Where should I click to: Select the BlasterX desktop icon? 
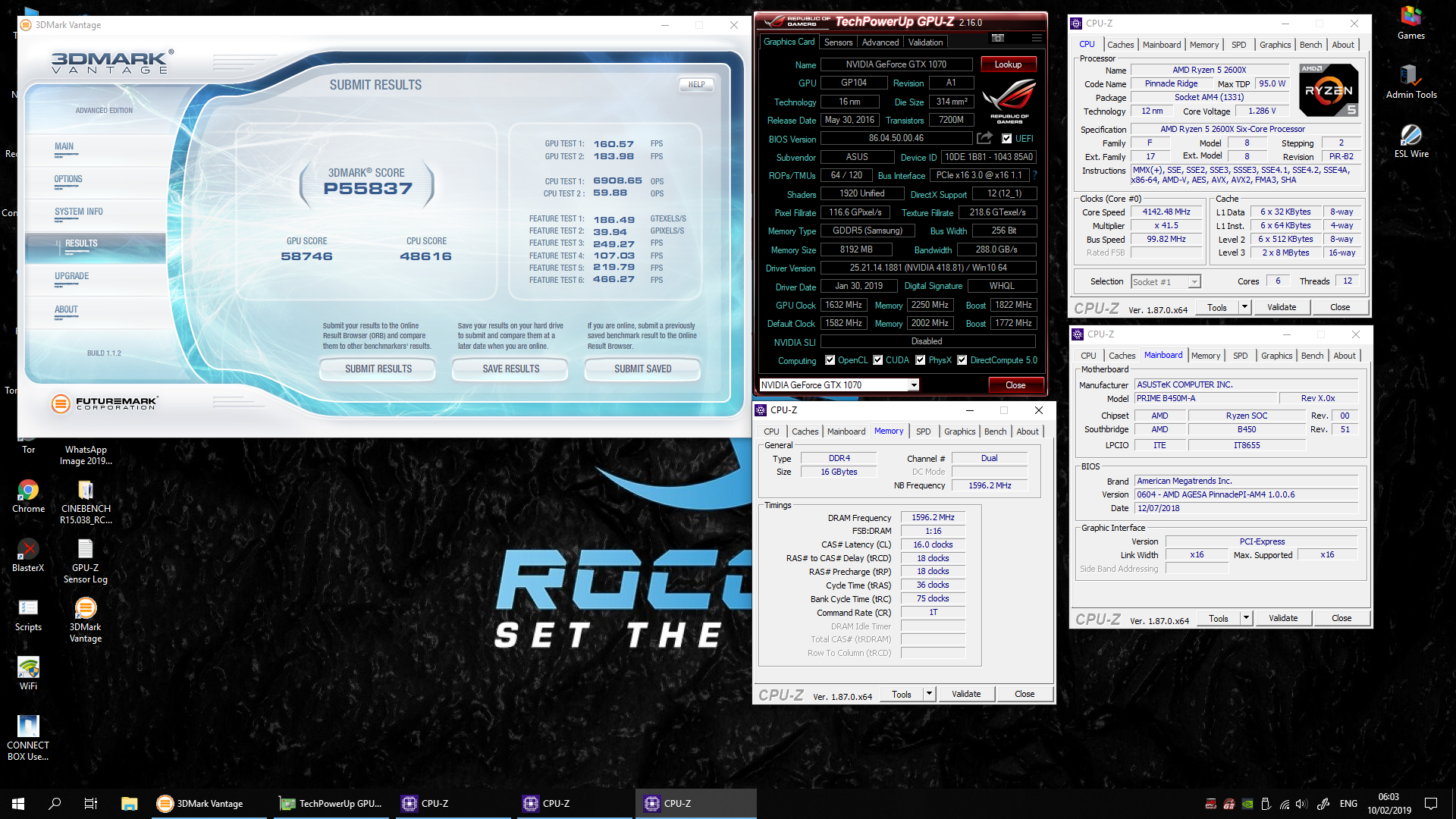coord(28,556)
